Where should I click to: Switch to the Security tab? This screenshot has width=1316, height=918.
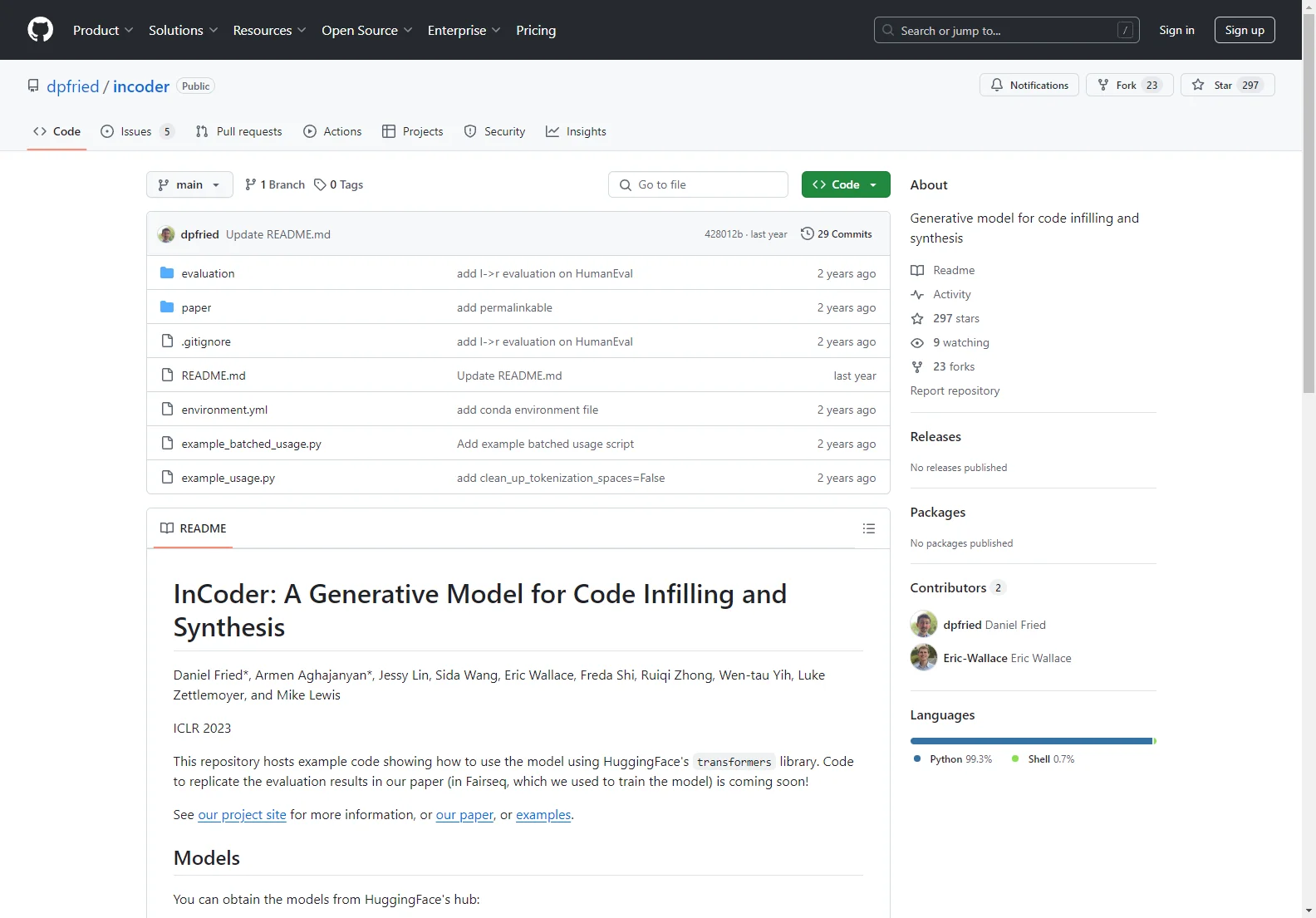click(x=495, y=131)
